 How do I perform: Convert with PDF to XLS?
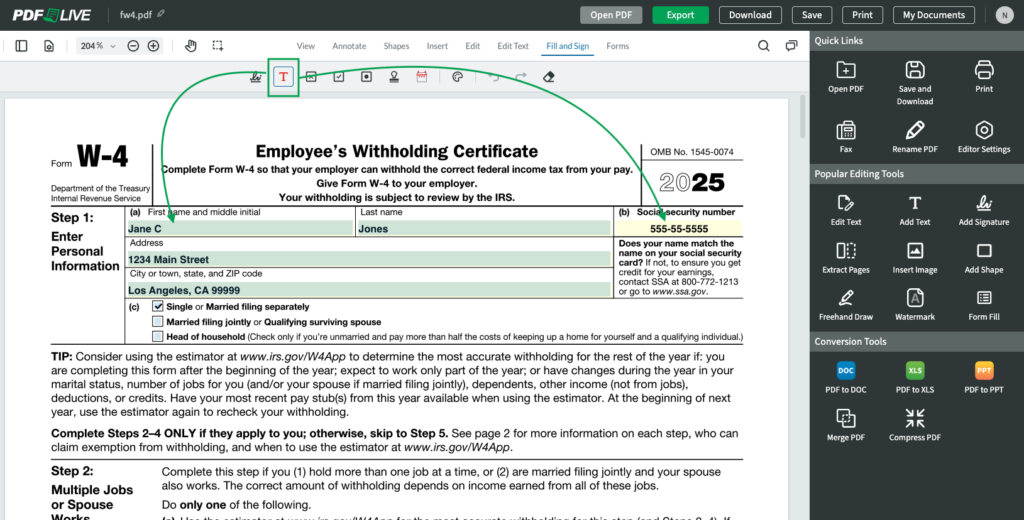coord(915,378)
